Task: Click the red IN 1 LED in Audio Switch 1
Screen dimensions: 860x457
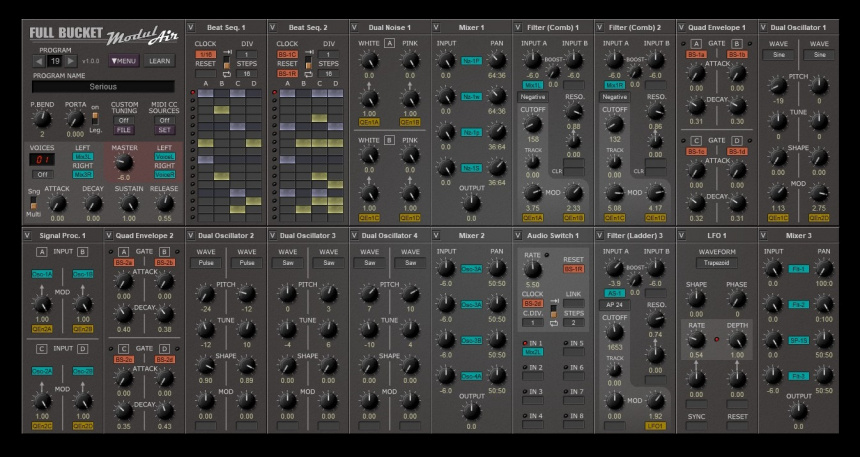Action: 525,343
